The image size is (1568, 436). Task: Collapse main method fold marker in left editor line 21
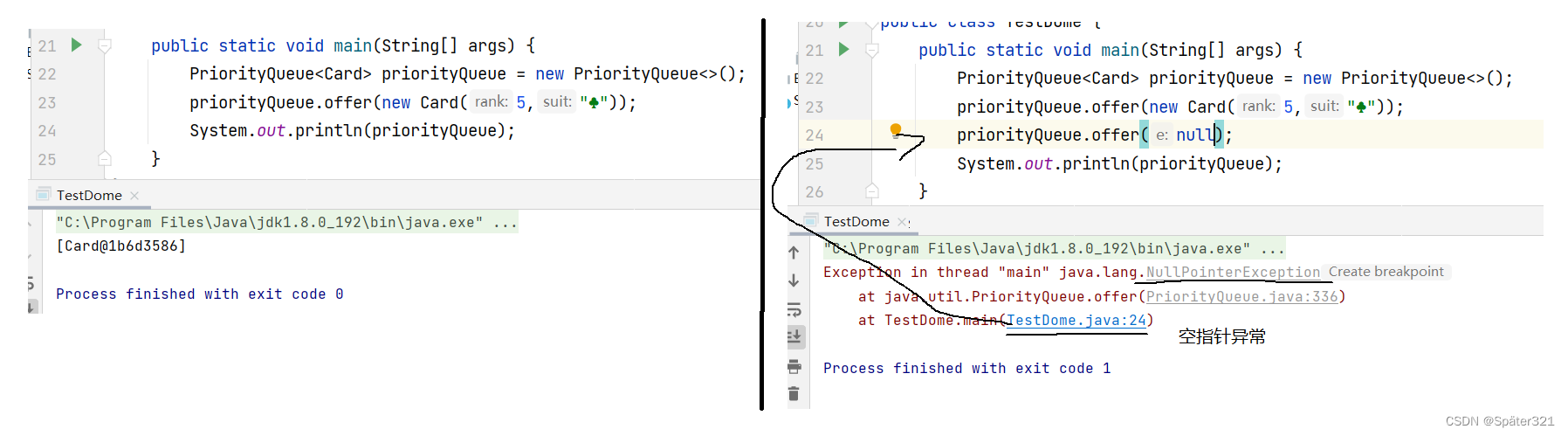tap(105, 45)
